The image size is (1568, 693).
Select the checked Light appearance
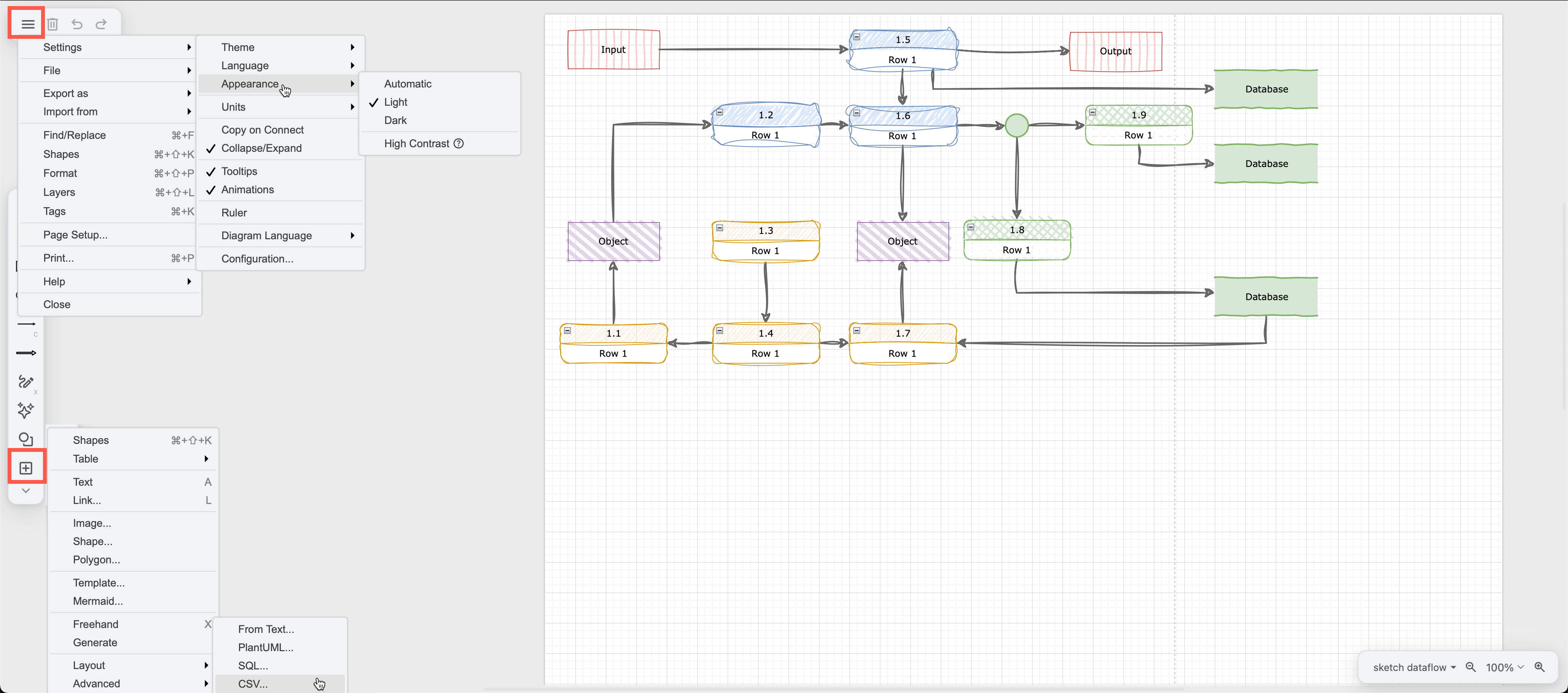point(440,102)
